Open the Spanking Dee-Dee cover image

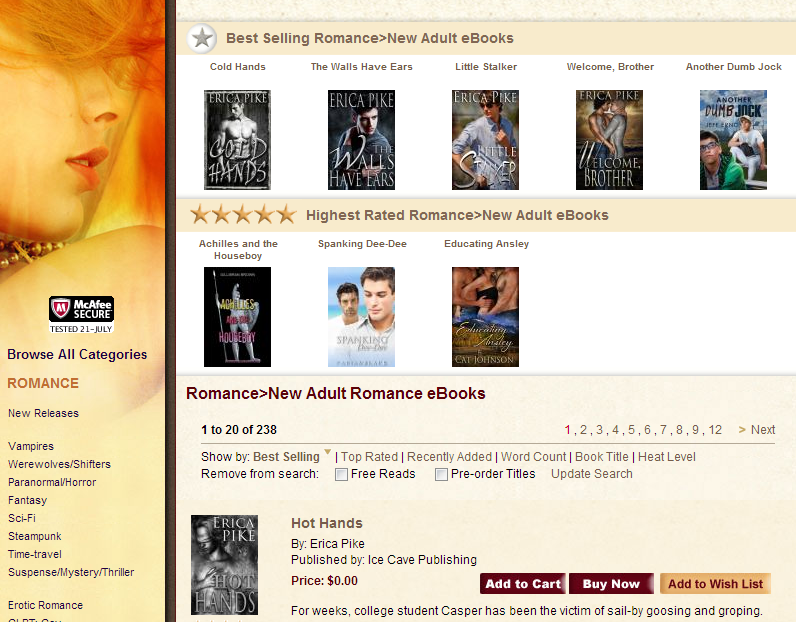tap(361, 317)
